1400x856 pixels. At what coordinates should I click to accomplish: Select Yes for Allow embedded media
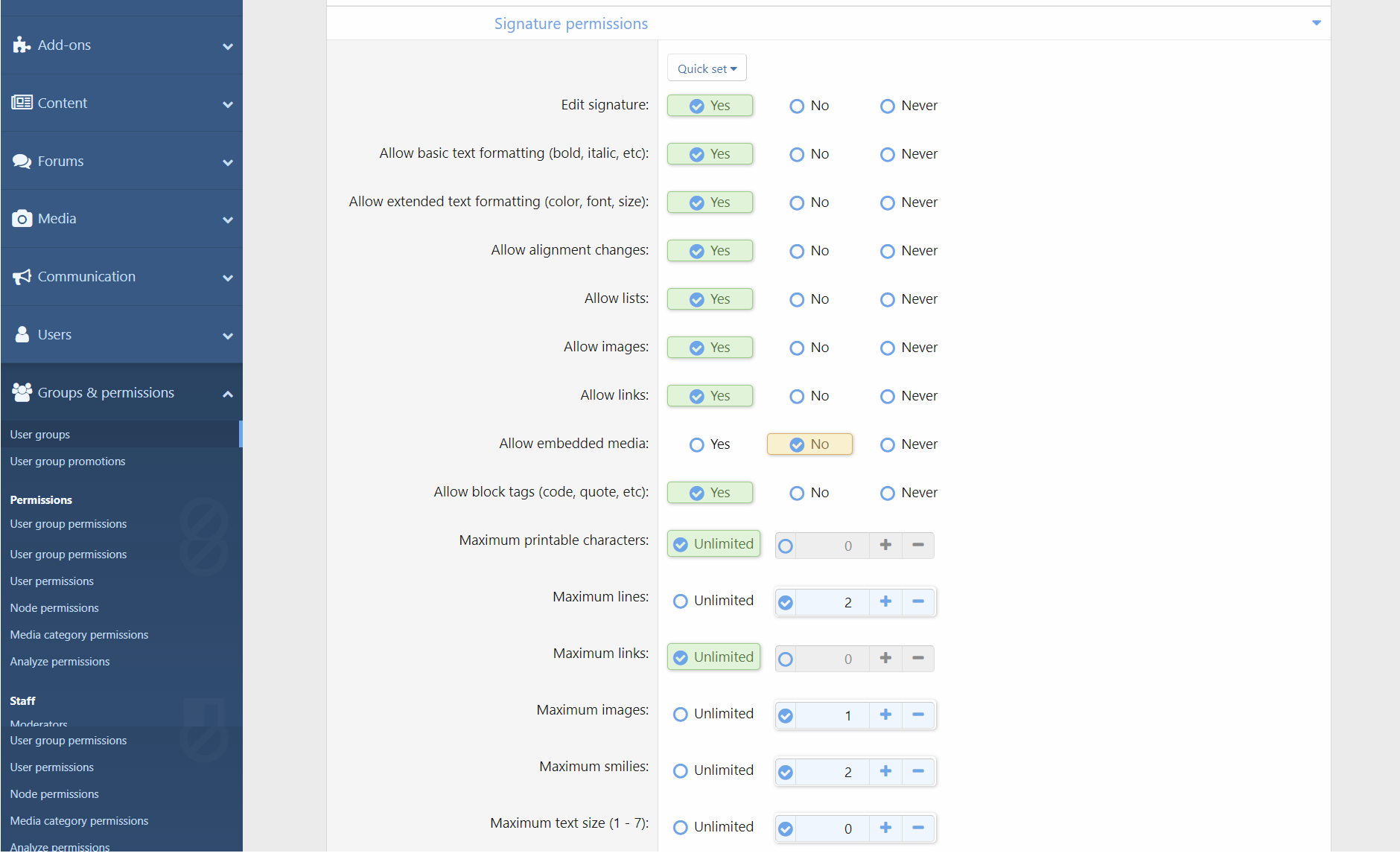pyautogui.click(x=697, y=444)
